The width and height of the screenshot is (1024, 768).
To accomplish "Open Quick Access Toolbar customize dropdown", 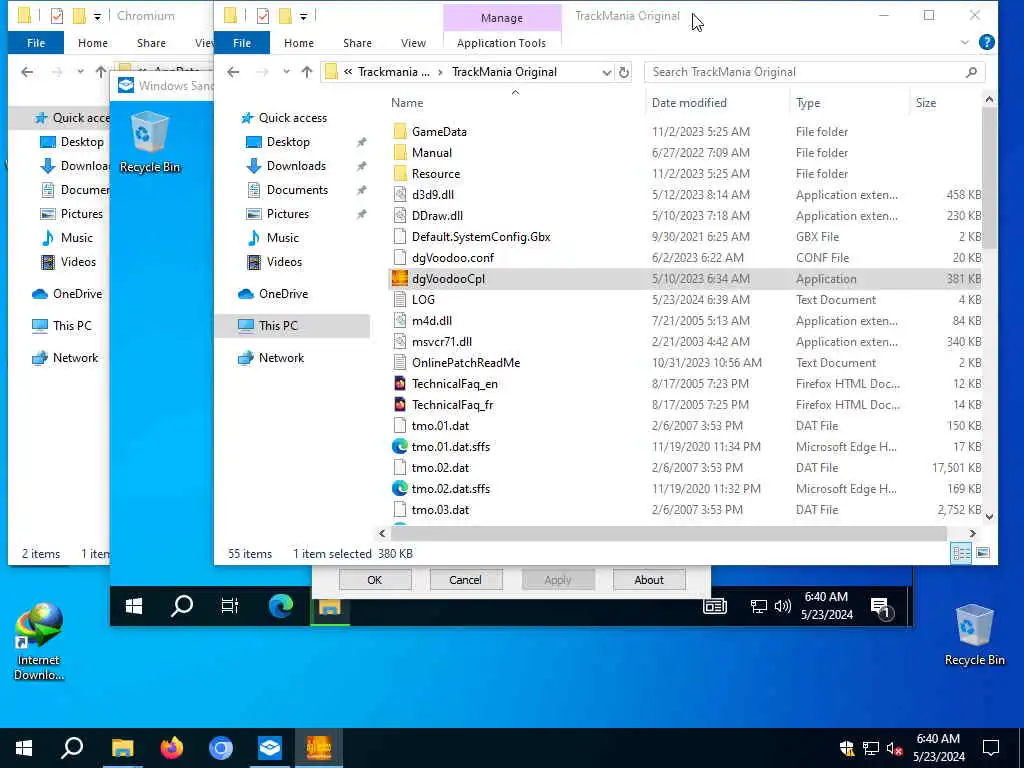I will tap(304, 16).
